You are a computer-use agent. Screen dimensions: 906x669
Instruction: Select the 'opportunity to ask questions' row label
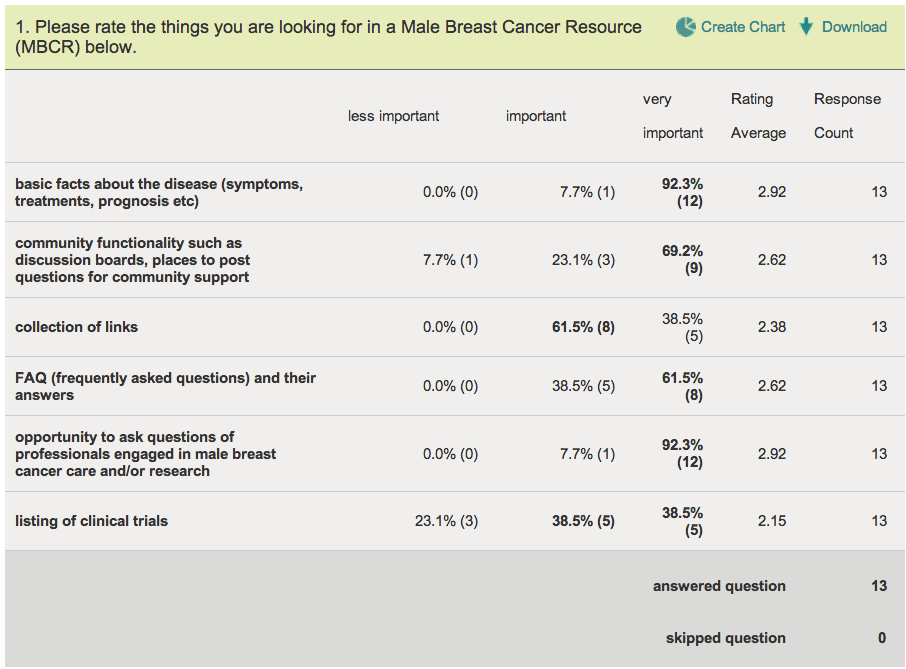[x=145, y=454]
